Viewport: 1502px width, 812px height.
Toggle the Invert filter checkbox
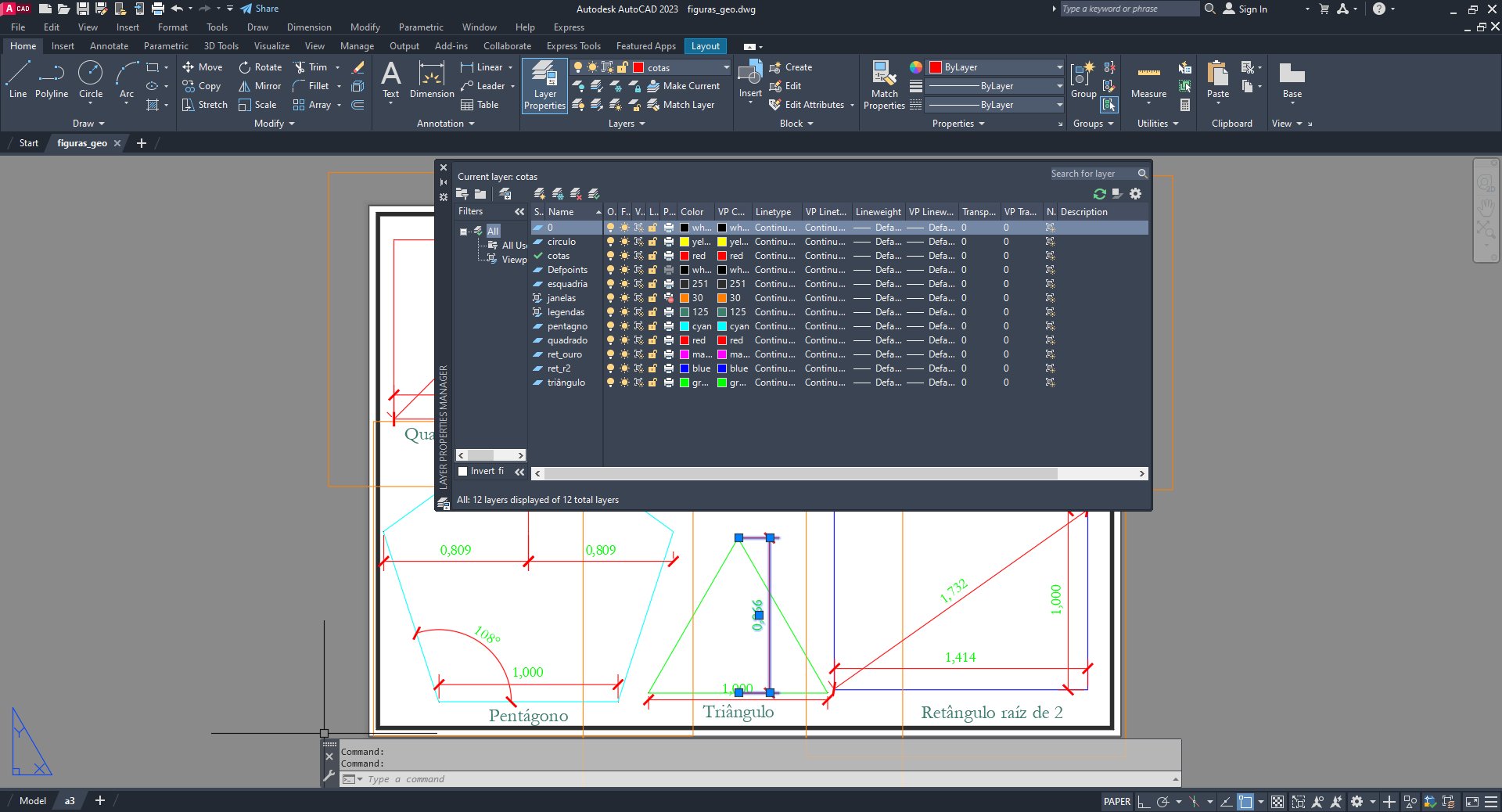coord(463,471)
